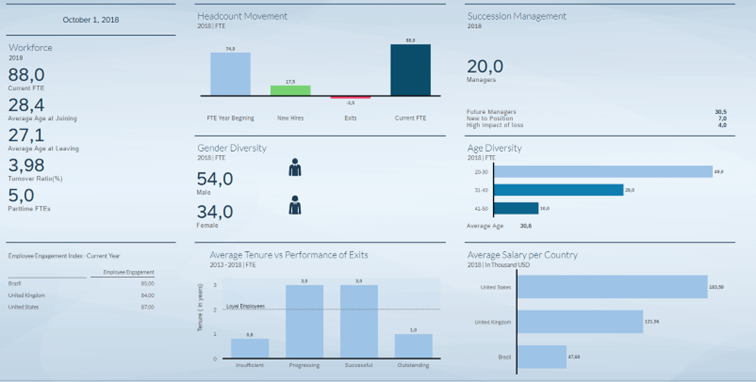Click the Male person icon
This screenshot has height=382, width=756.
[x=295, y=168]
